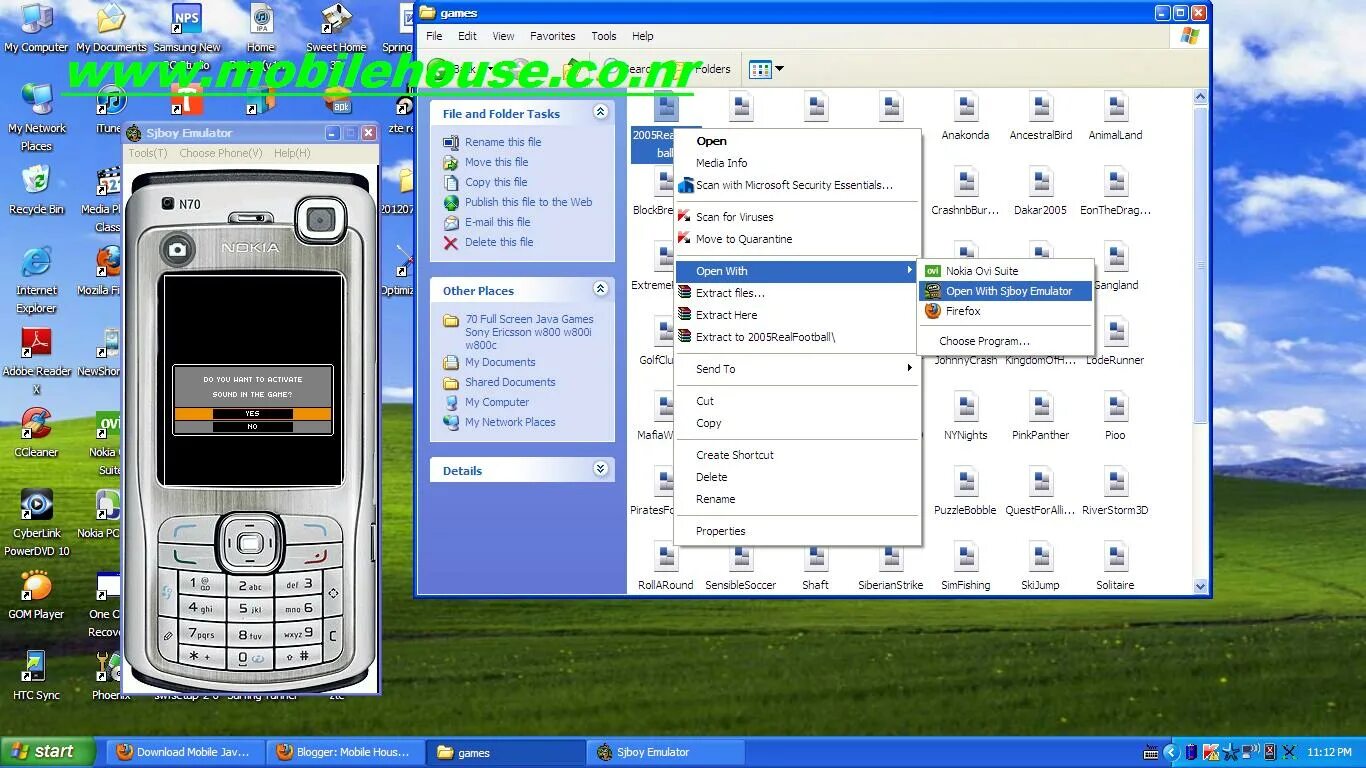Select the SensibleSoccer file icon

(x=740, y=557)
